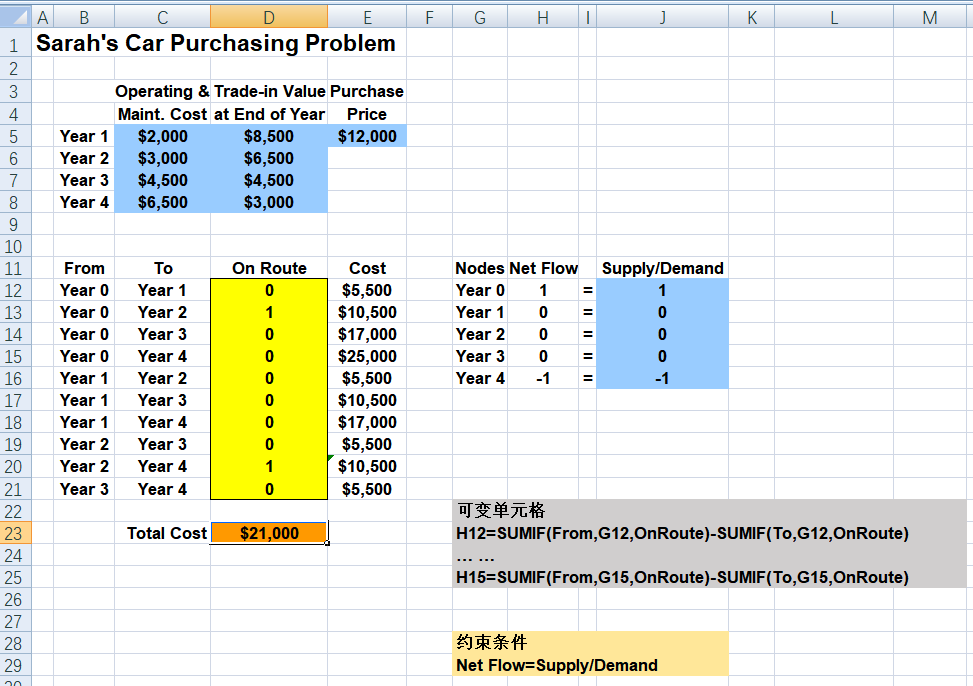Select Purchase Price cell $12,000
The image size is (973, 686).
(x=367, y=136)
